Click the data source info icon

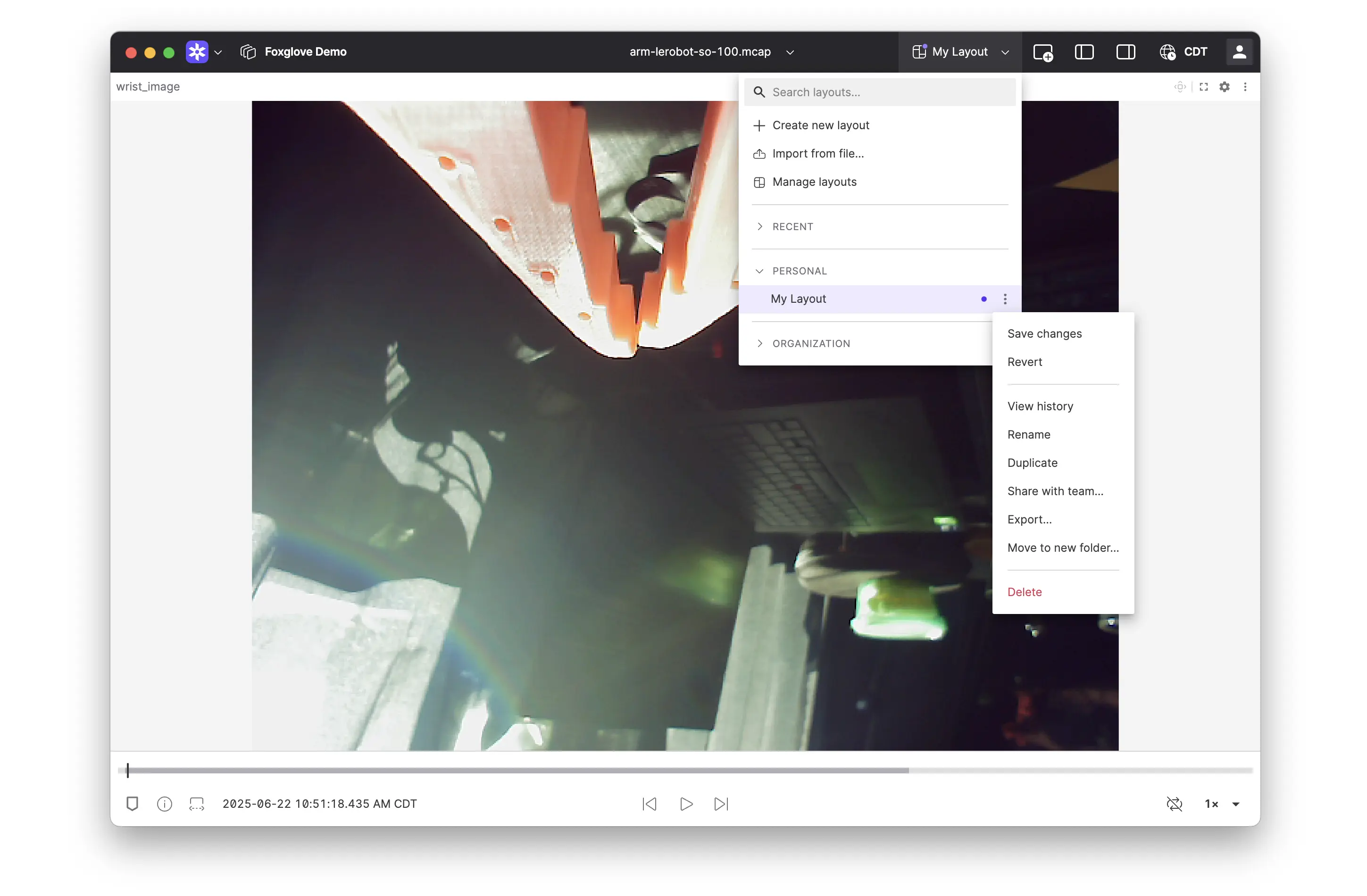click(x=164, y=804)
